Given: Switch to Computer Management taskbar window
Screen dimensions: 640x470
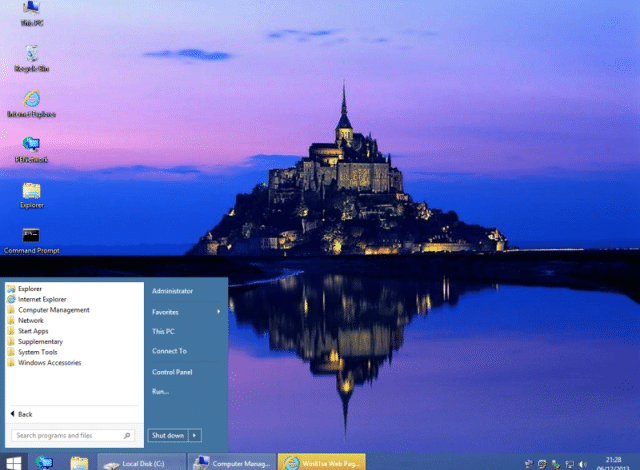Looking at the screenshot, I should pyautogui.click(x=232, y=463).
